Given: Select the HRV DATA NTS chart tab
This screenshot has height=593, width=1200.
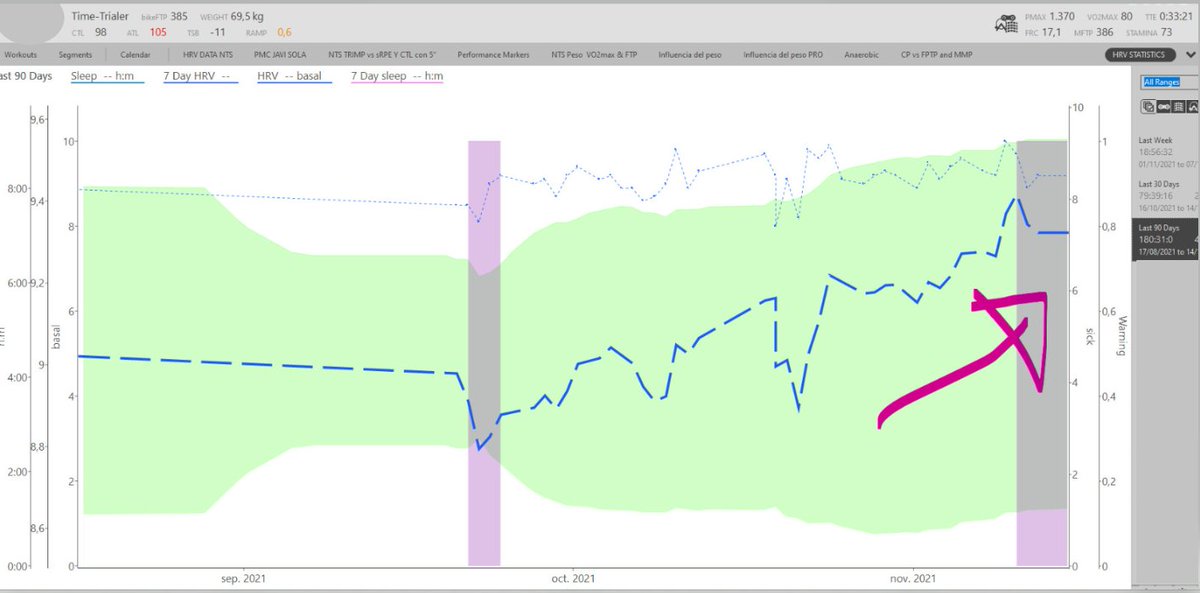Looking at the screenshot, I should (210, 55).
